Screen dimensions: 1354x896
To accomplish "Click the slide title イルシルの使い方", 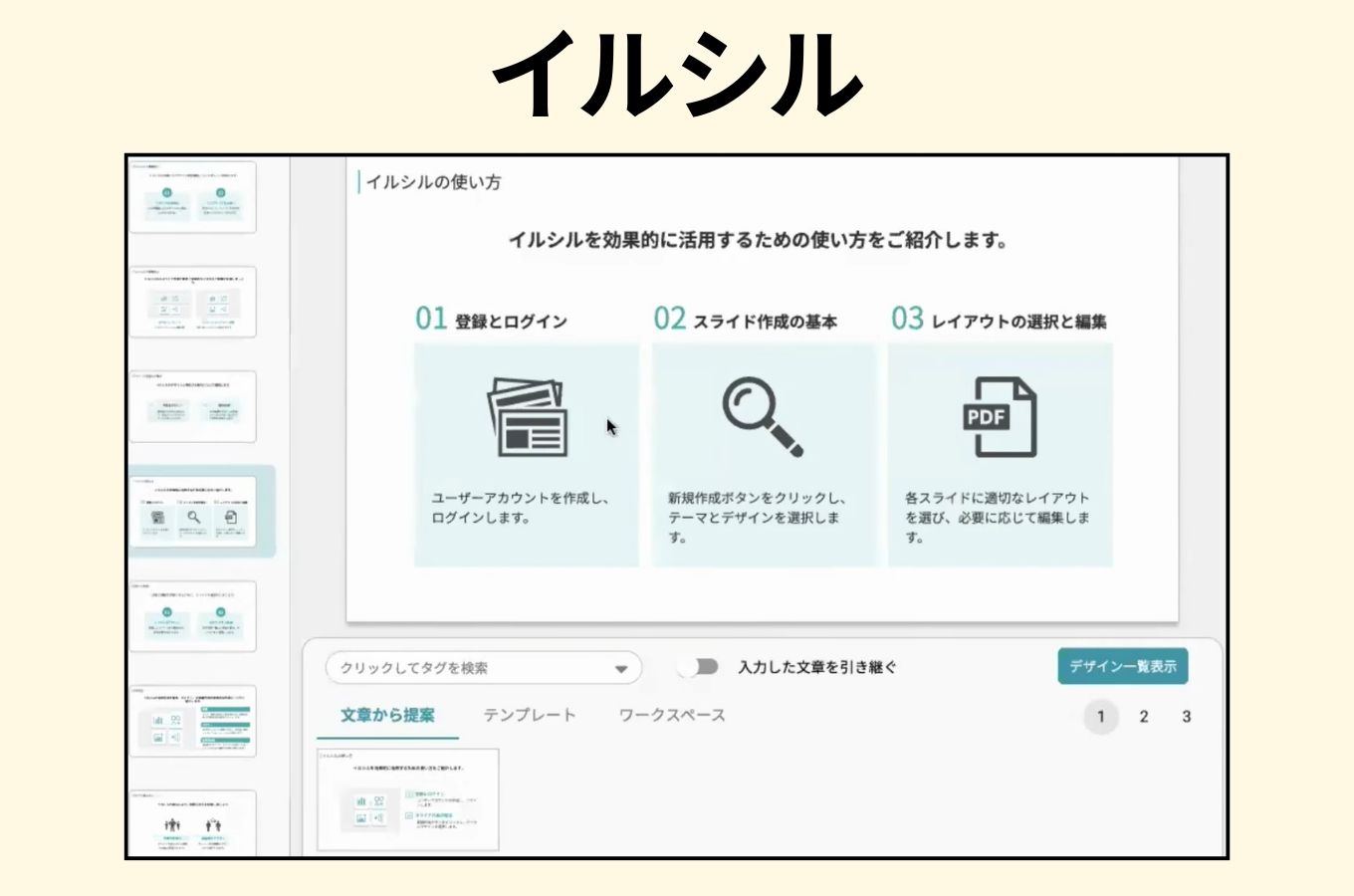I will (433, 182).
